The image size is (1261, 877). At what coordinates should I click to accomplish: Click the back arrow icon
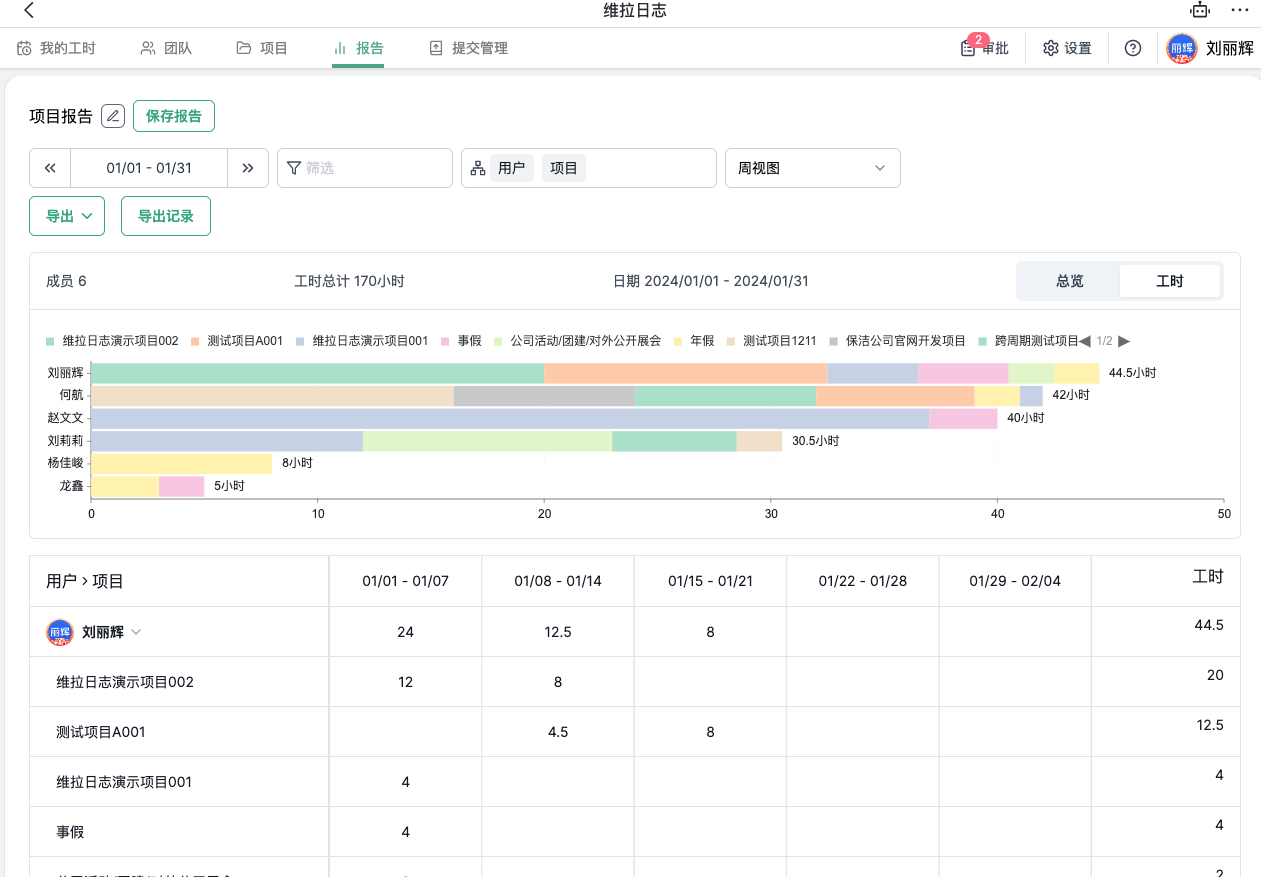coord(29,11)
